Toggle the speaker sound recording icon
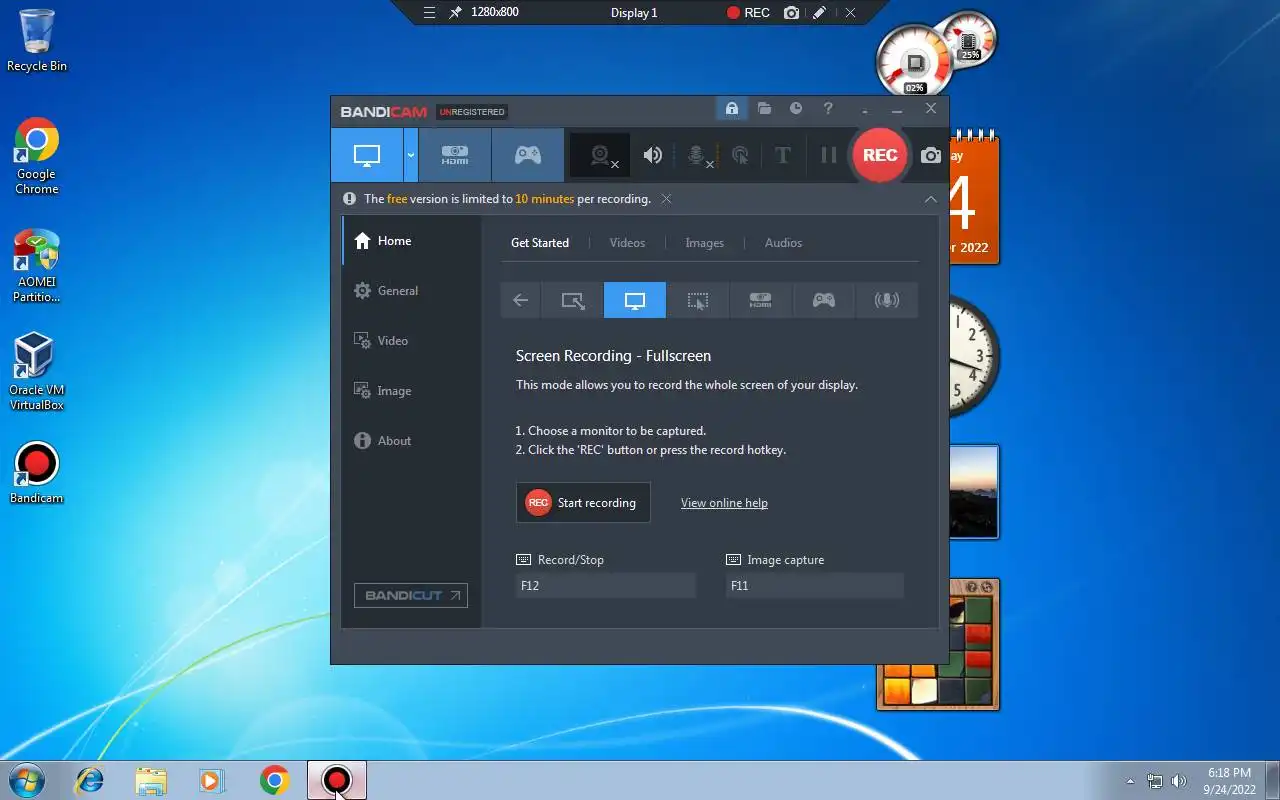 pos(653,155)
